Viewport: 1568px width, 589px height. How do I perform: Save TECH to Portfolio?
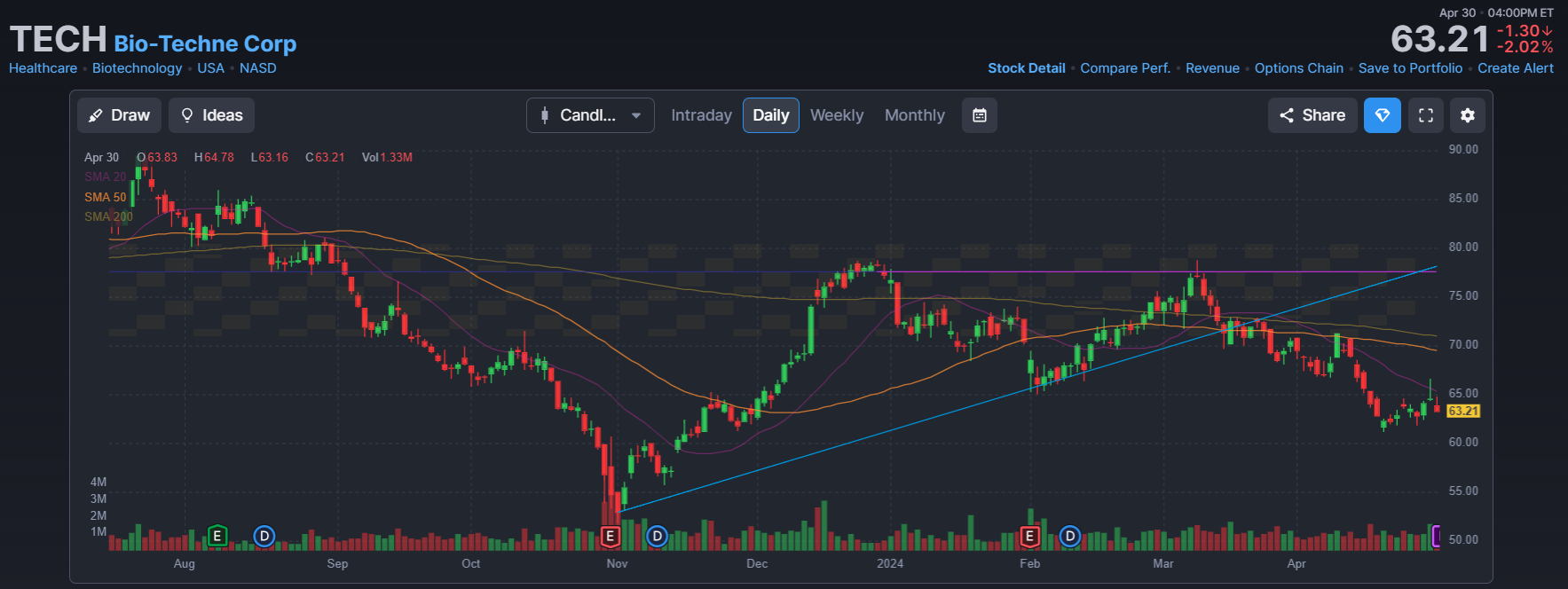pyautogui.click(x=1410, y=68)
